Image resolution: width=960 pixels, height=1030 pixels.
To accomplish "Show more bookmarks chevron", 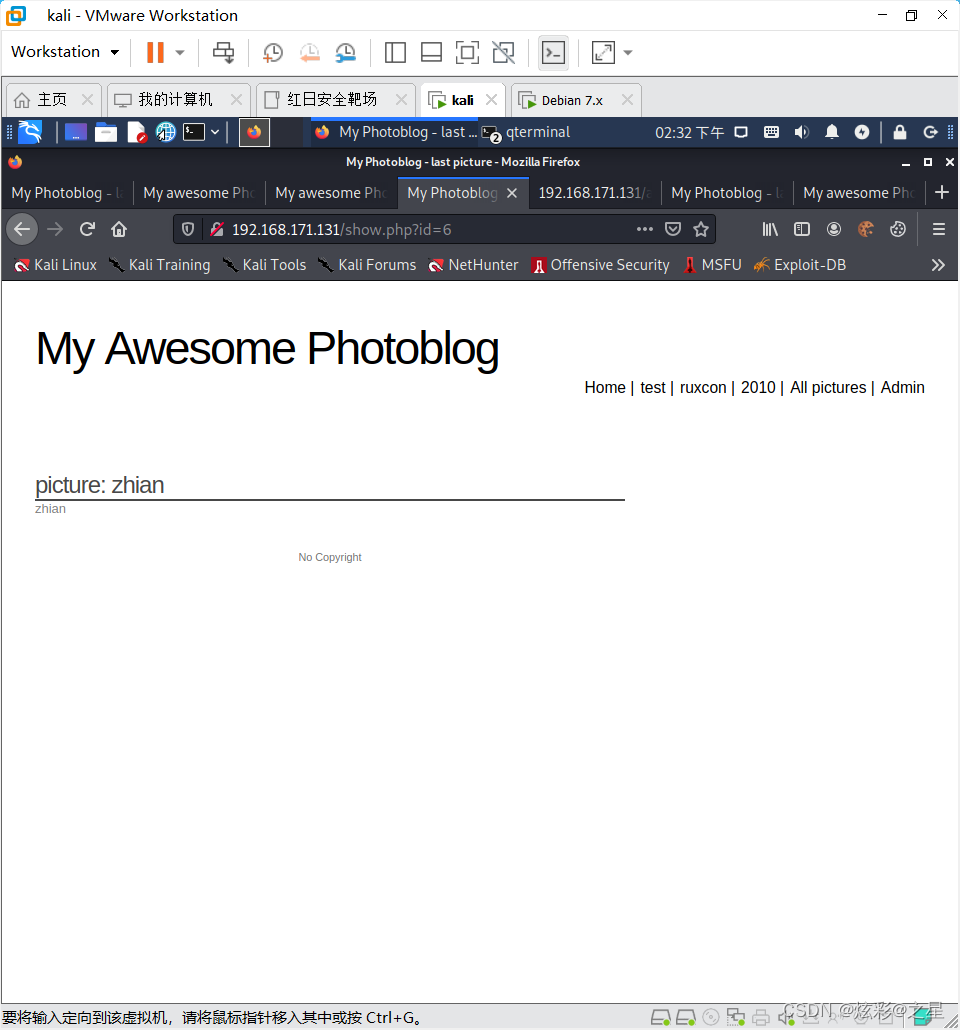I will tap(938, 265).
